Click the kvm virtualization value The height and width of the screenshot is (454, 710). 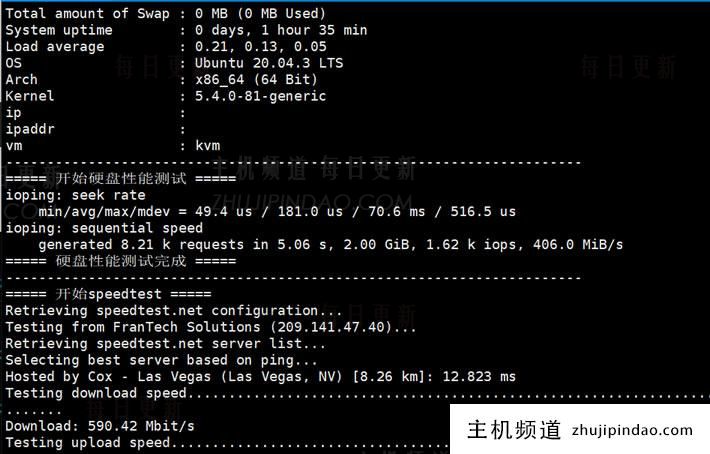[207, 145]
